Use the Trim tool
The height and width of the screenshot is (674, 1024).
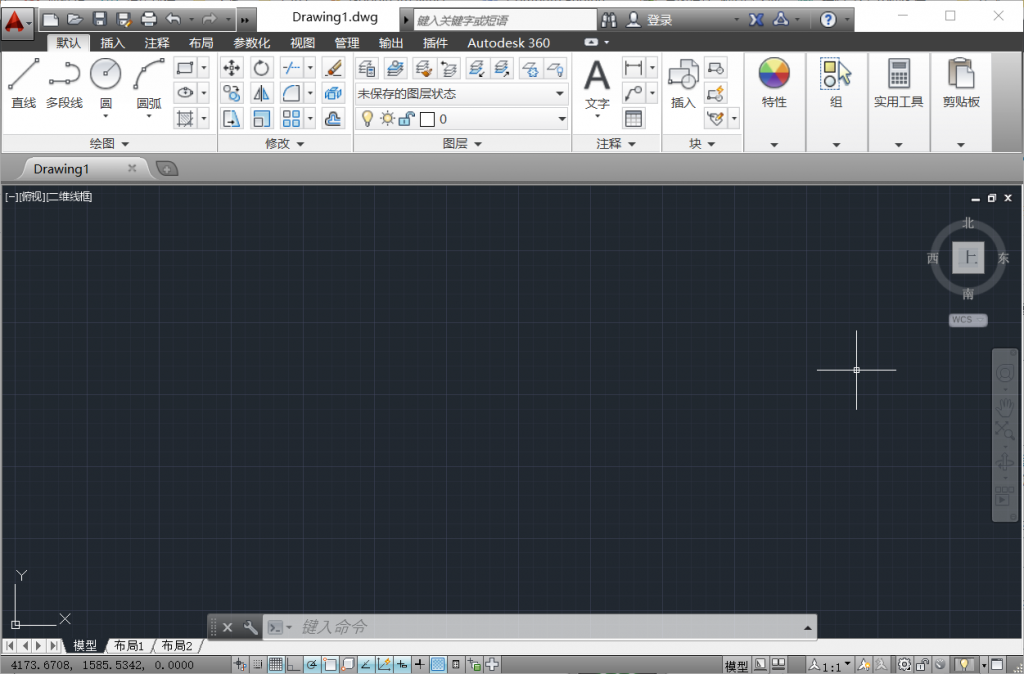[x=291, y=68]
